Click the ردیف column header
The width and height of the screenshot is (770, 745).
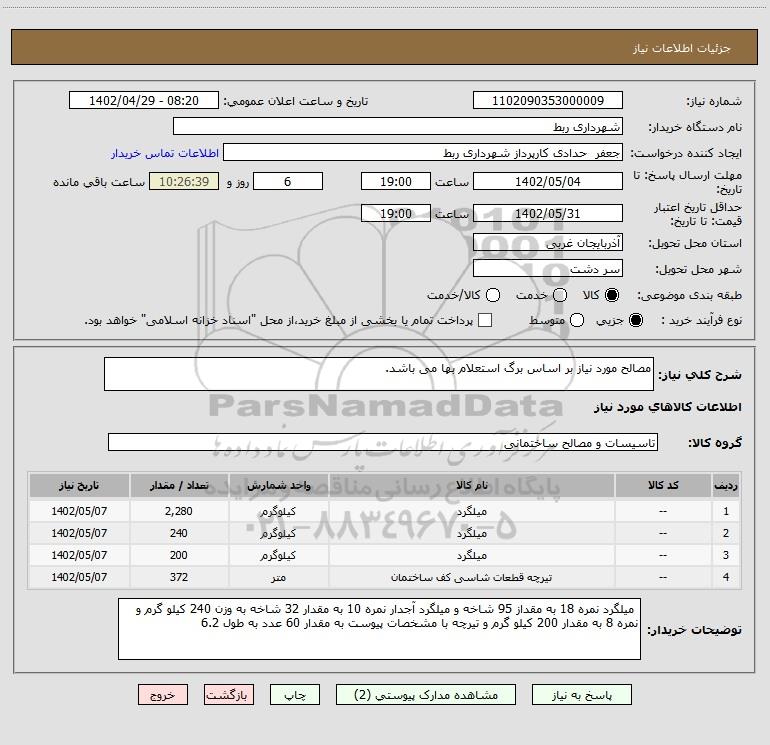click(x=726, y=486)
